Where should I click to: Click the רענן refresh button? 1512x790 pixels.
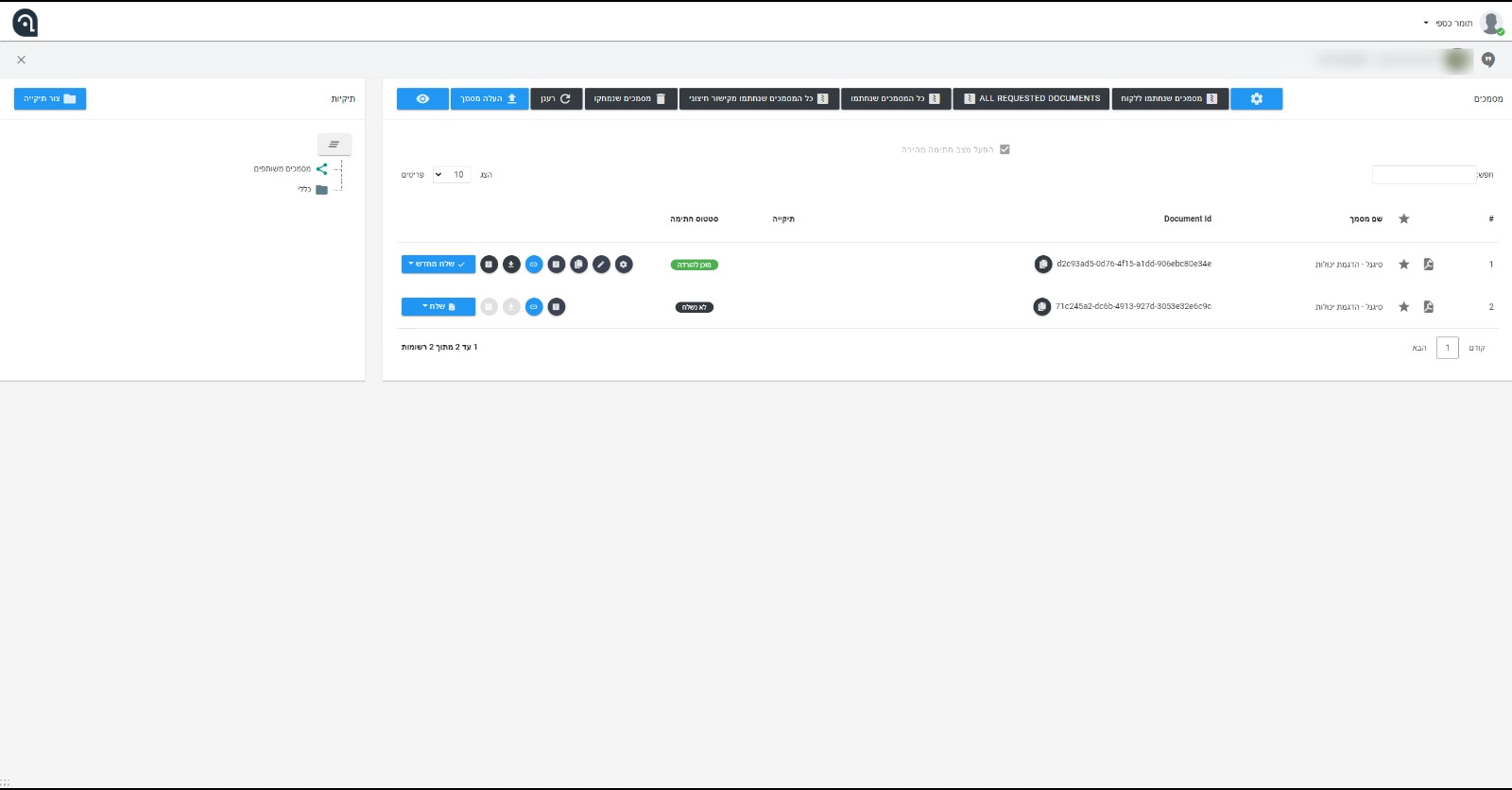click(556, 98)
